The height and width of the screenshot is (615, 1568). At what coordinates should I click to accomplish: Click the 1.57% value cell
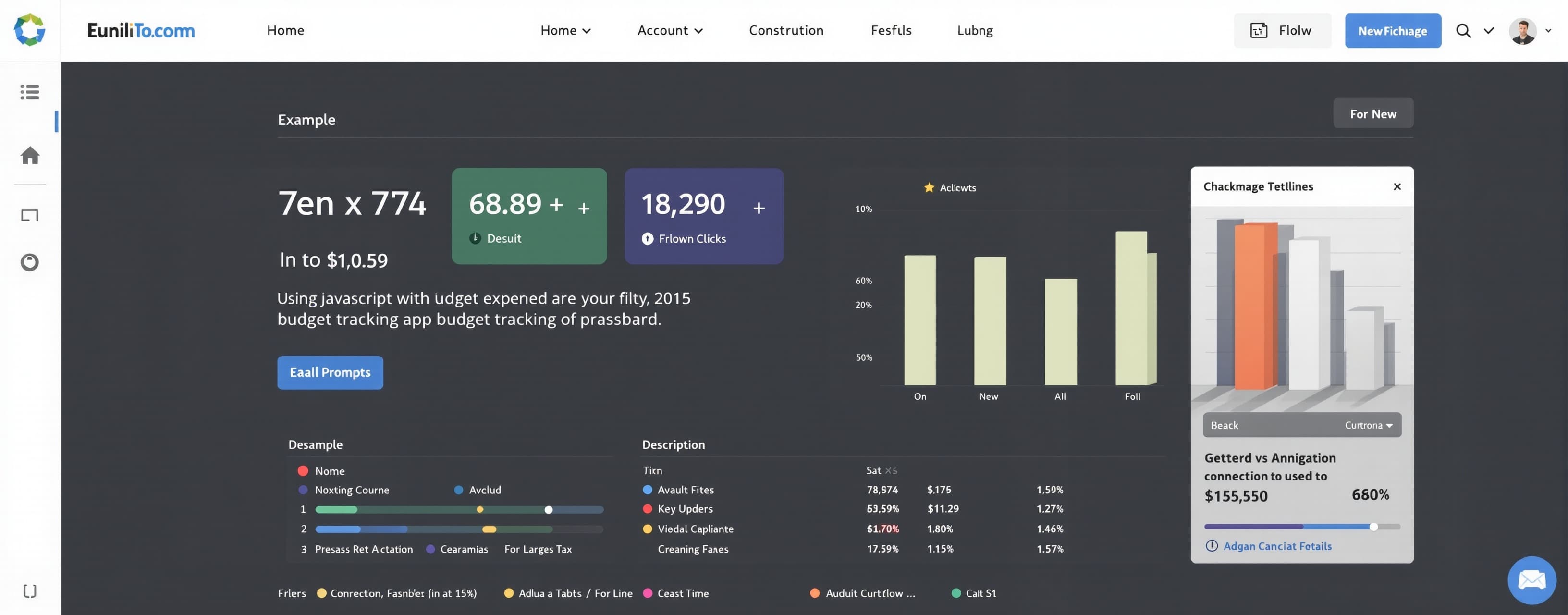point(1049,549)
